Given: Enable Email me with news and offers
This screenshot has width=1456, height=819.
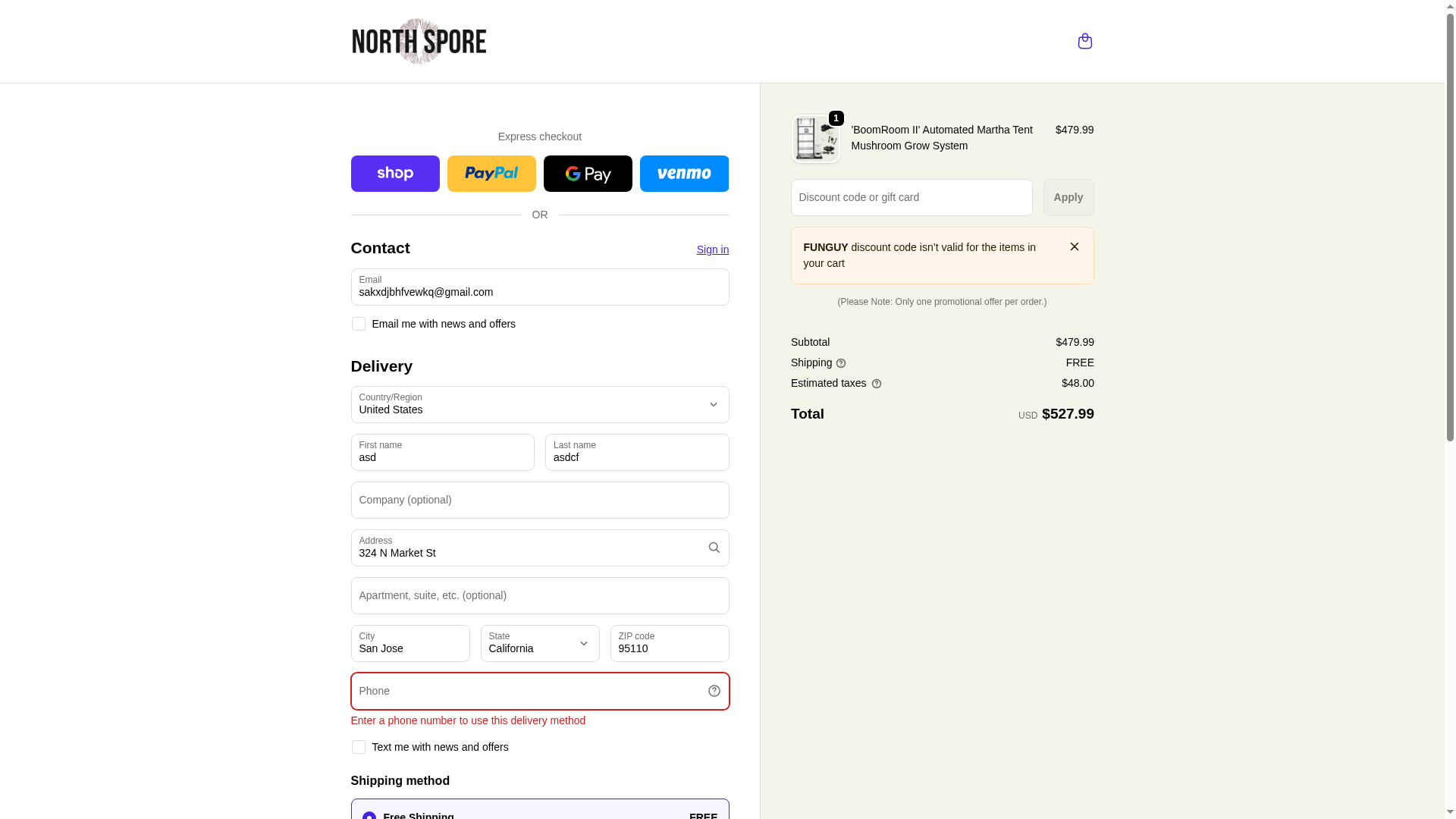Looking at the screenshot, I should pos(359,324).
